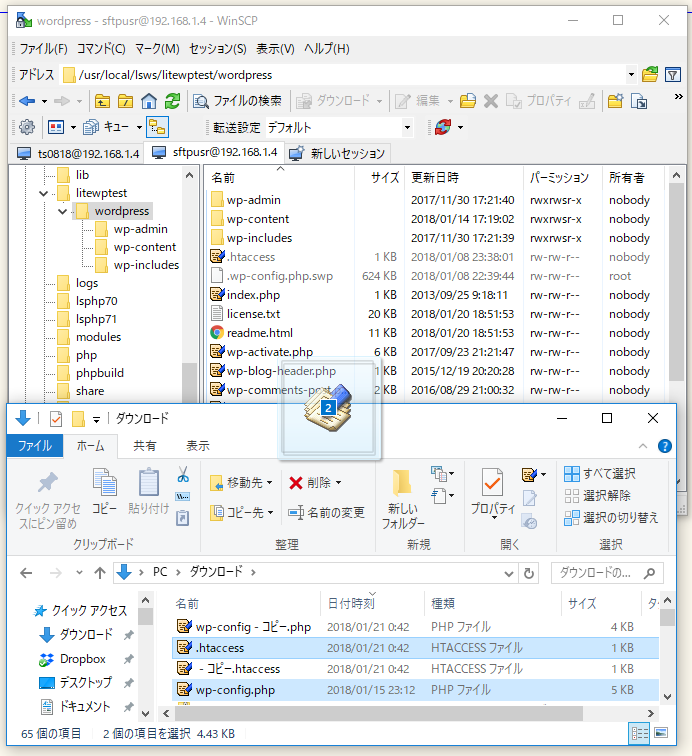Click 新しいフォルダー button
This screenshot has height=756, width=692.
pyautogui.click(x=403, y=499)
